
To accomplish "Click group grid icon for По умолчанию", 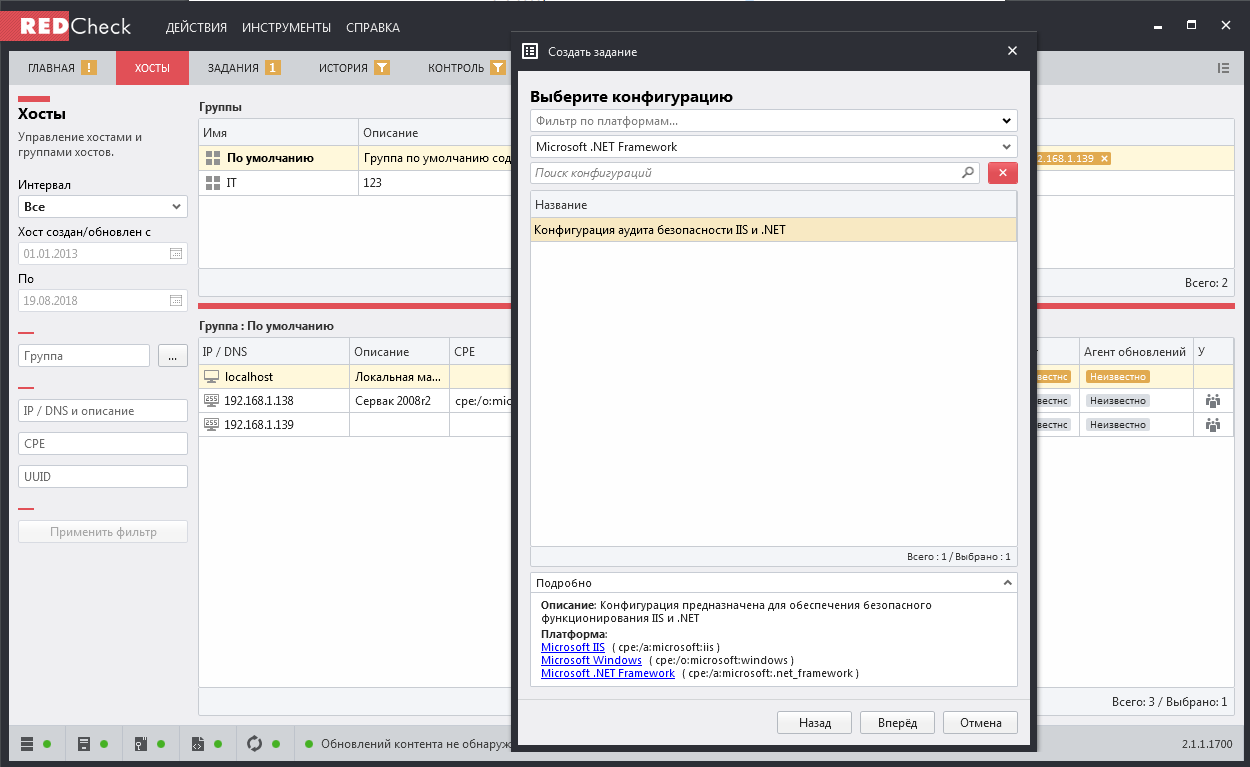I will coord(212,158).
